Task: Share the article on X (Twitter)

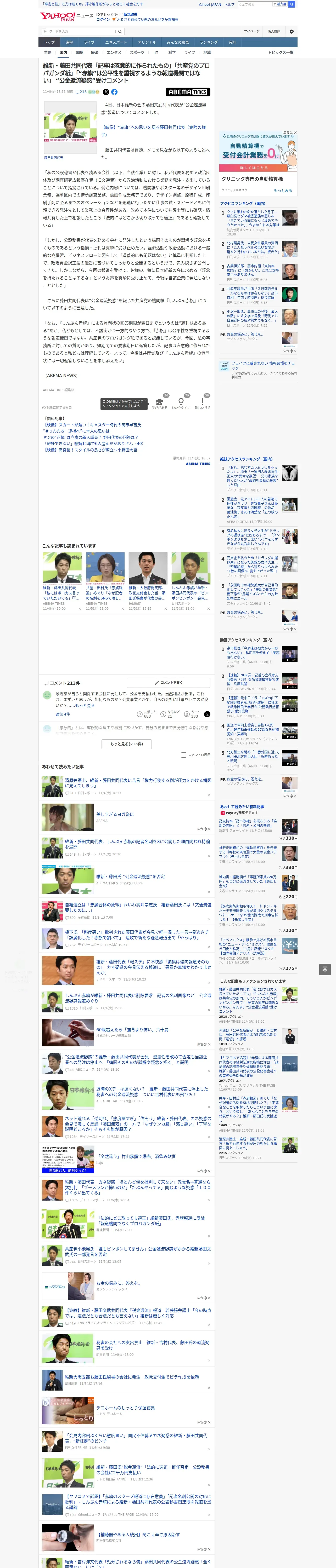Action: (x=106, y=92)
